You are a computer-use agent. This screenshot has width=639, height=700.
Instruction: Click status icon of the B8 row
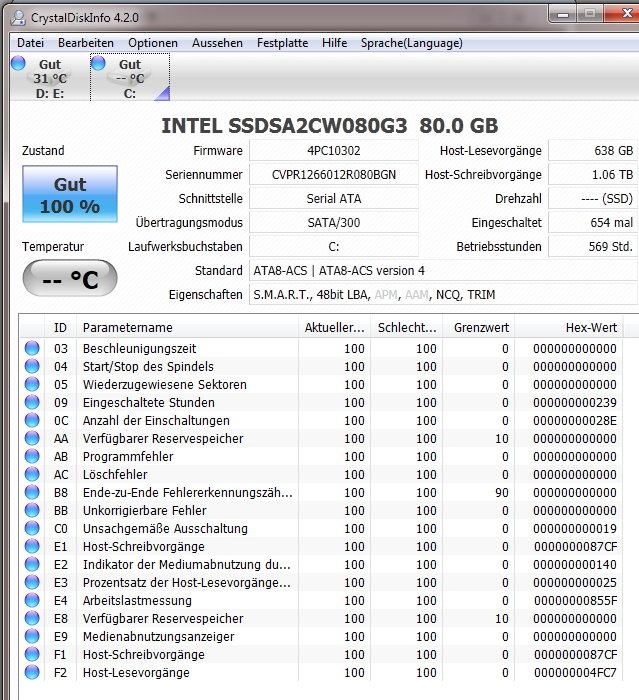pyautogui.click(x=32, y=492)
